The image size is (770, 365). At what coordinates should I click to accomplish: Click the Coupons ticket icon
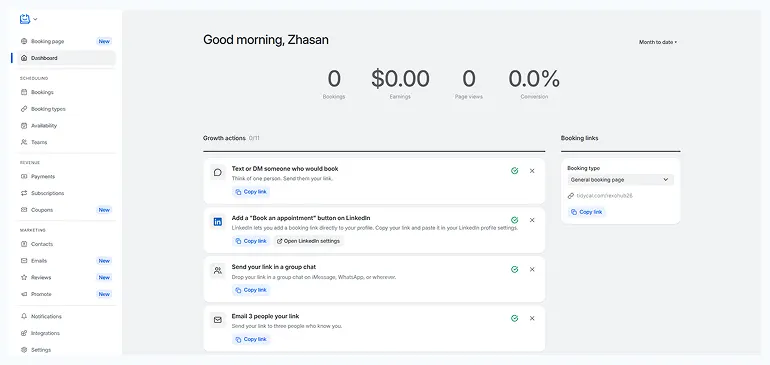[24, 210]
